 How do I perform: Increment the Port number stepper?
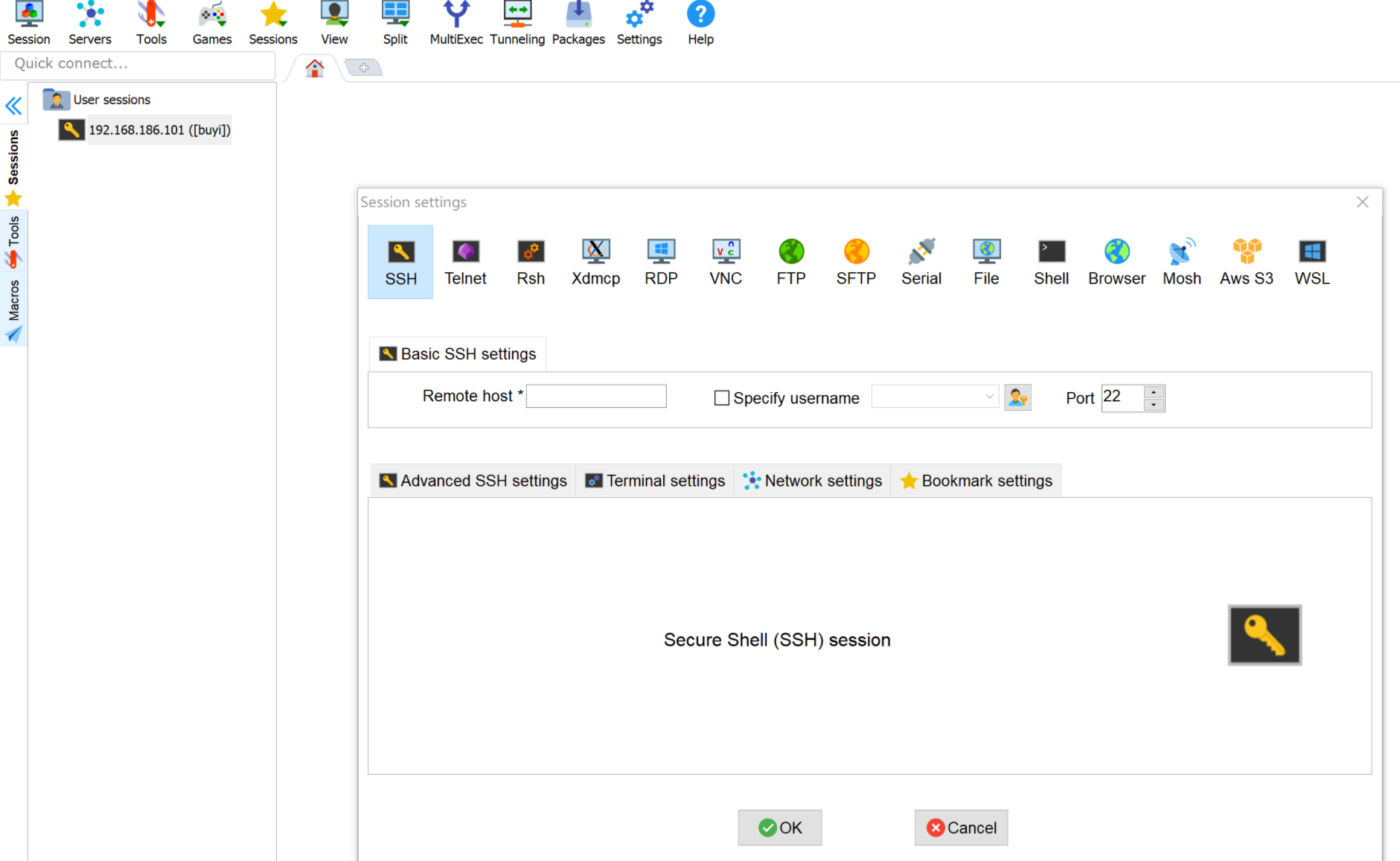[x=1154, y=392]
